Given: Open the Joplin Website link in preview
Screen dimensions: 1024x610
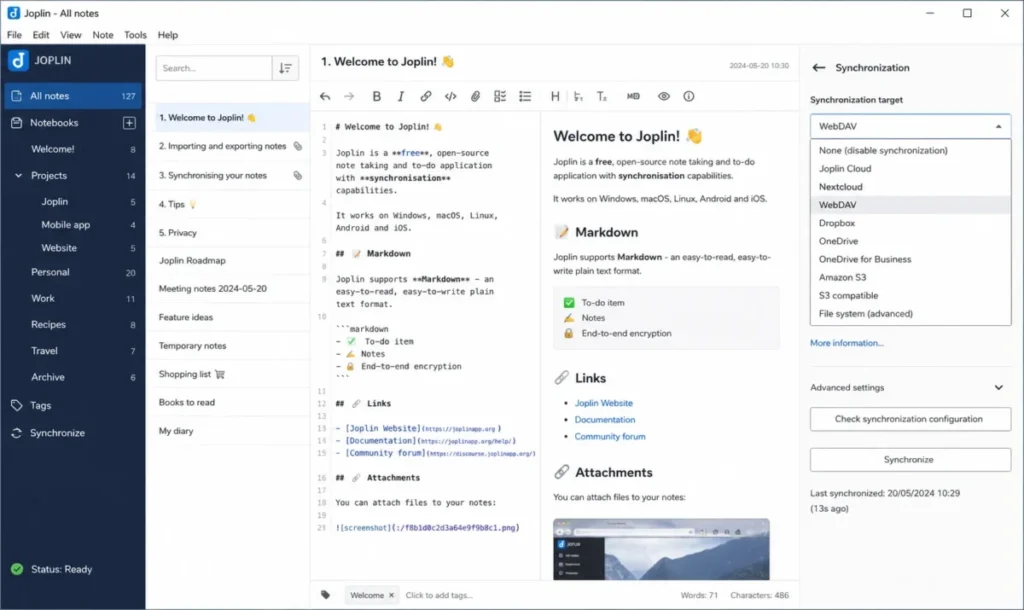Looking at the screenshot, I should pos(603,403).
